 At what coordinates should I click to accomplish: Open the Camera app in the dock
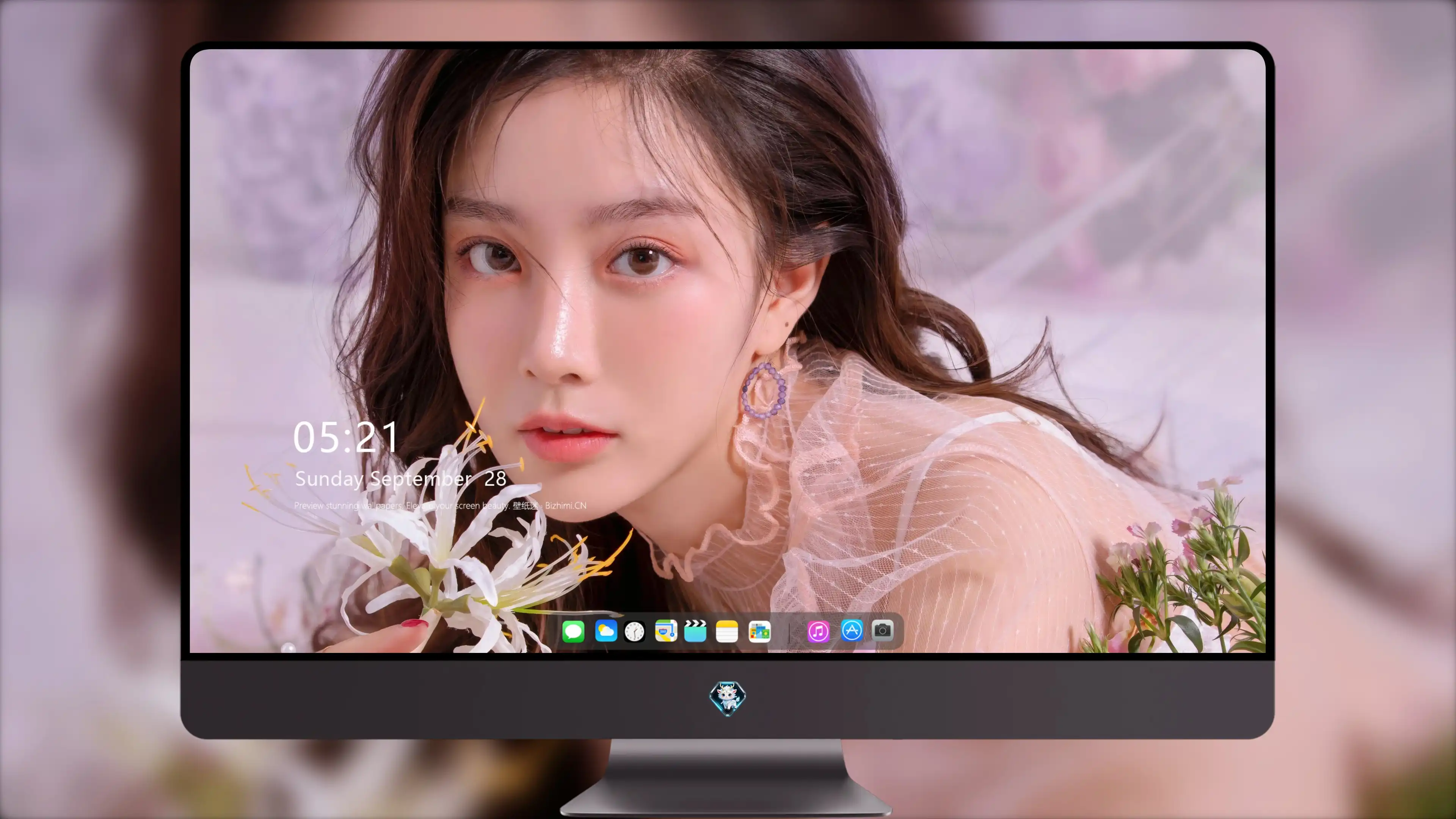coord(882,630)
